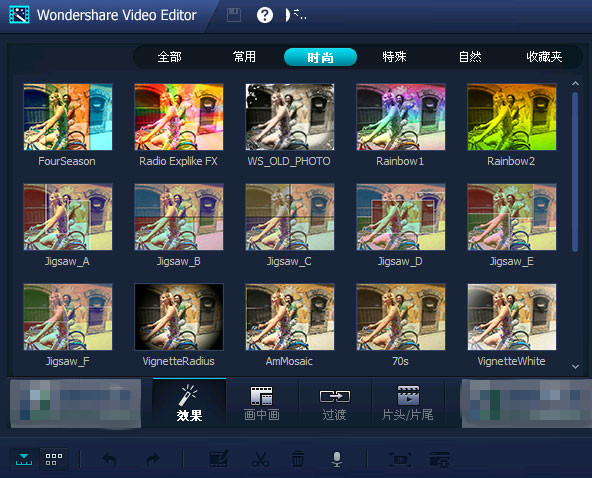The height and width of the screenshot is (478, 592).
Task: Select the Jigsaw_C effect thumbnail
Action: pos(290,217)
